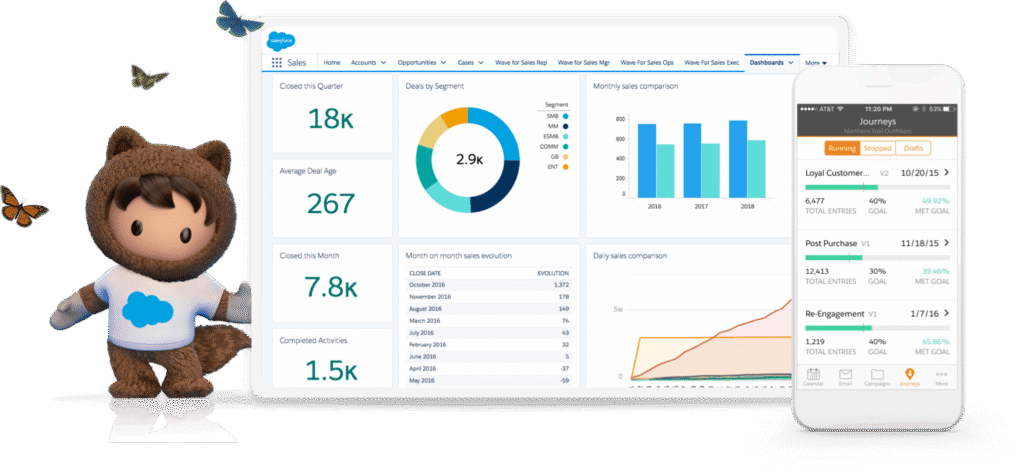This screenshot has width=1024, height=474.
Task: Select the Stopped segment on phone
Action: (878, 148)
